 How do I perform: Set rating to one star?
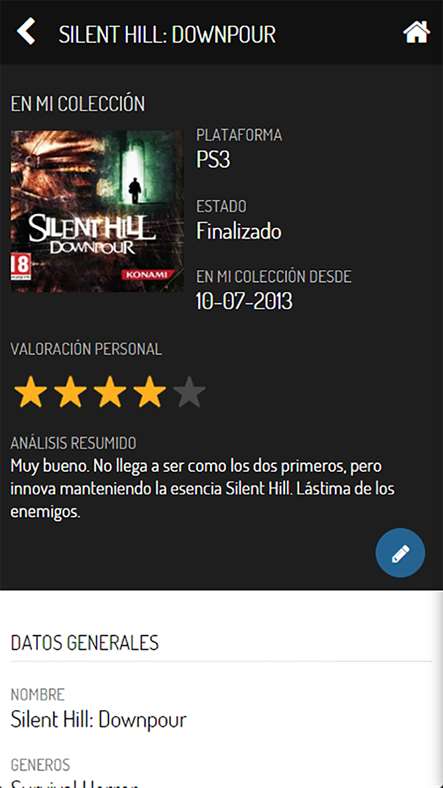[31, 392]
